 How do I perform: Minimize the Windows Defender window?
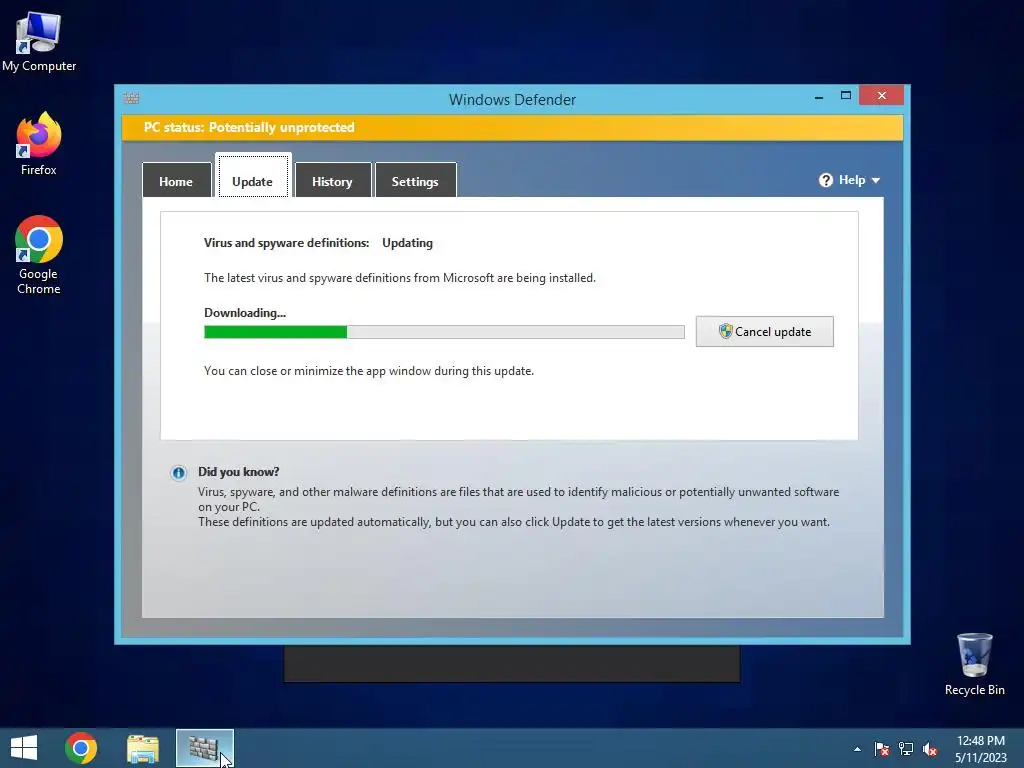pyautogui.click(x=819, y=97)
